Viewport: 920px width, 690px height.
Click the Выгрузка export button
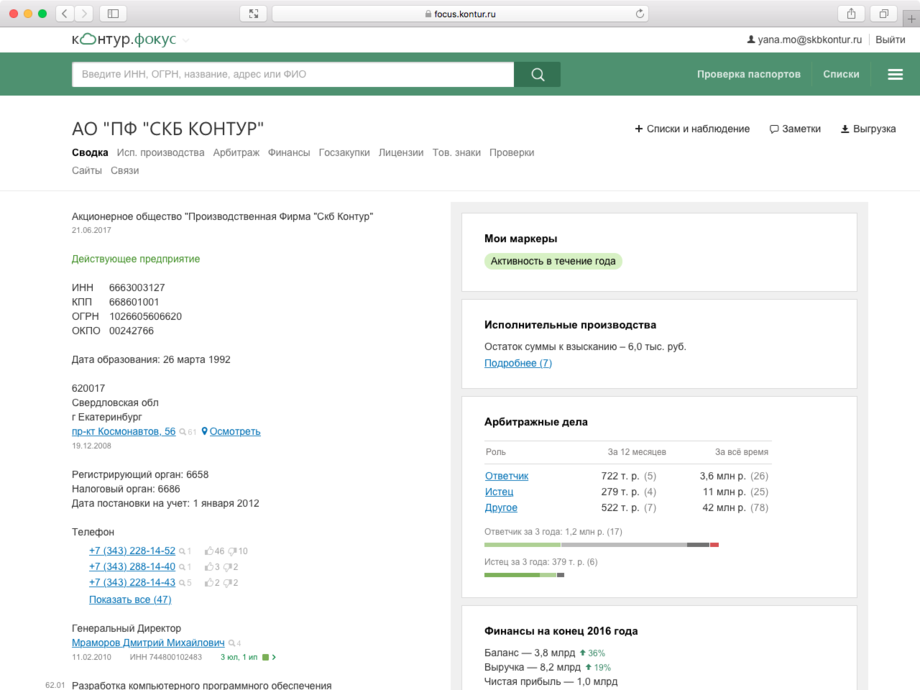pos(867,129)
